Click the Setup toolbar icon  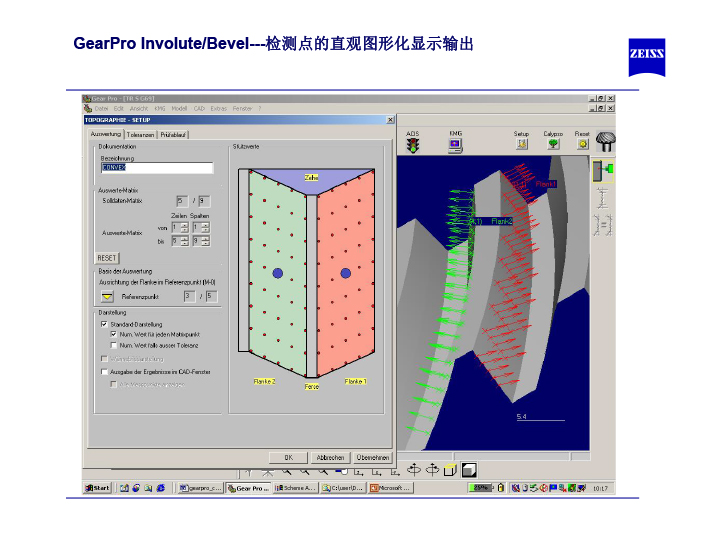[521, 144]
